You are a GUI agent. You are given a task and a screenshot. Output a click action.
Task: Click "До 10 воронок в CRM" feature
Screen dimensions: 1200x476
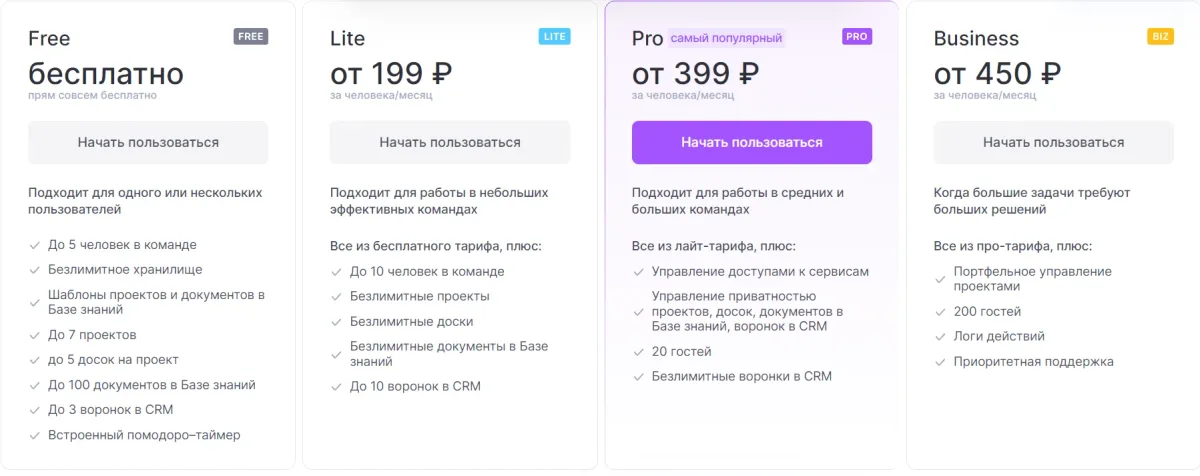(x=415, y=386)
